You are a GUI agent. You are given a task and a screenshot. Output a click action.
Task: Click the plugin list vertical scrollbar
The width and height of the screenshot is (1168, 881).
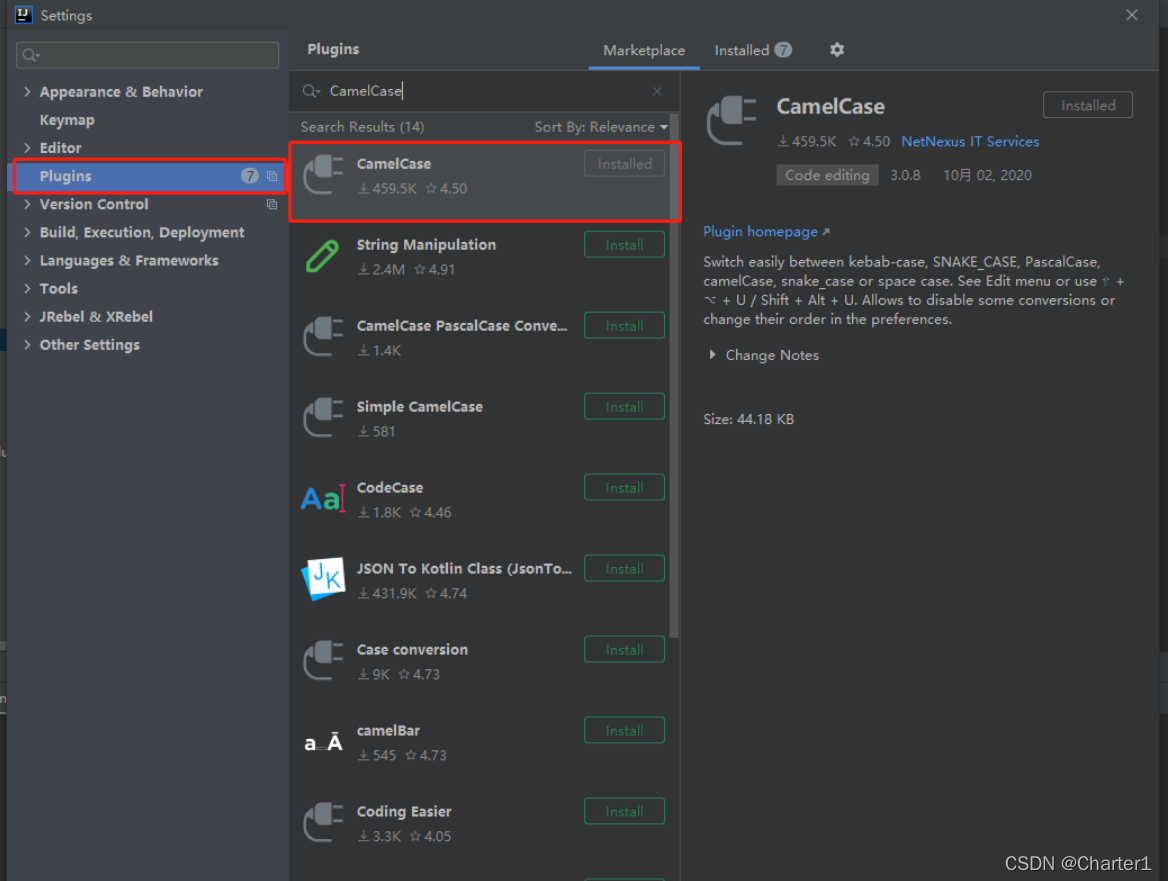pyautogui.click(x=673, y=376)
